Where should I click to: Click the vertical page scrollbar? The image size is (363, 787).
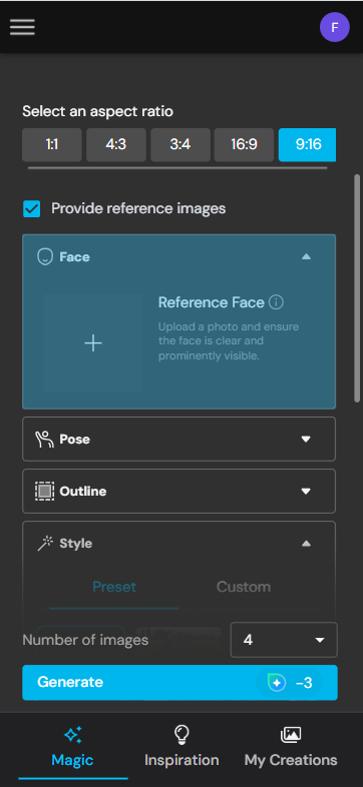click(357, 289)
